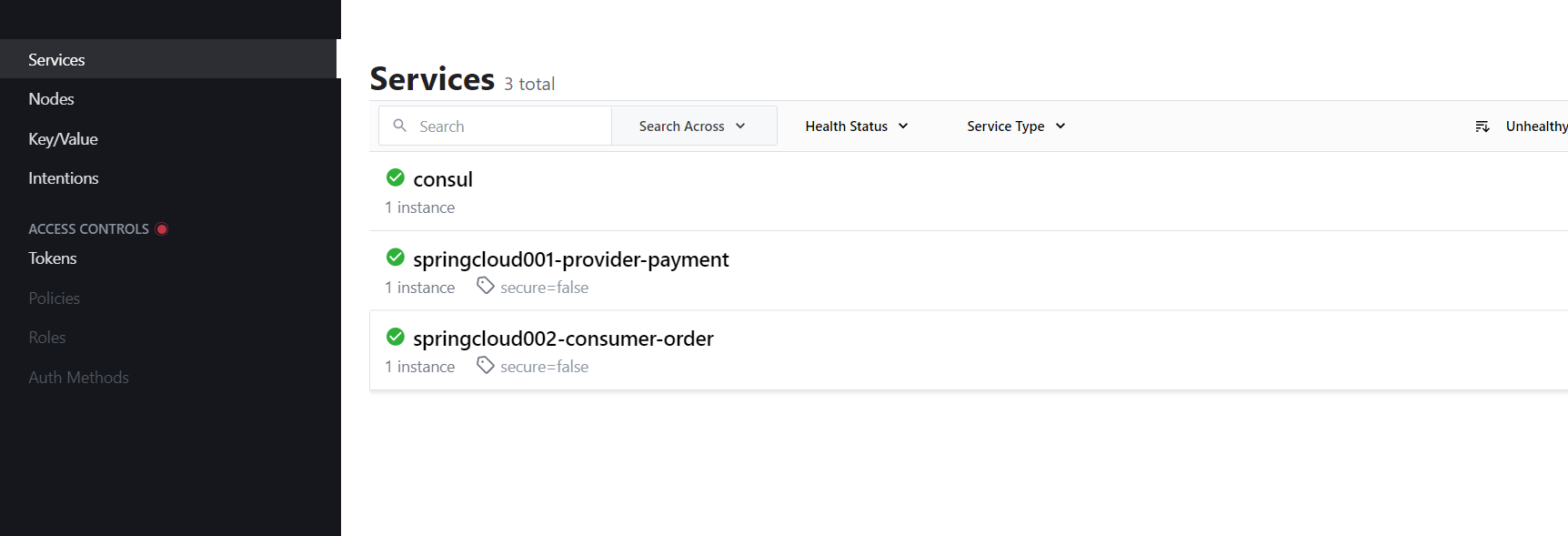Open the Health Status filter
1568x536 pixels.
856,126
